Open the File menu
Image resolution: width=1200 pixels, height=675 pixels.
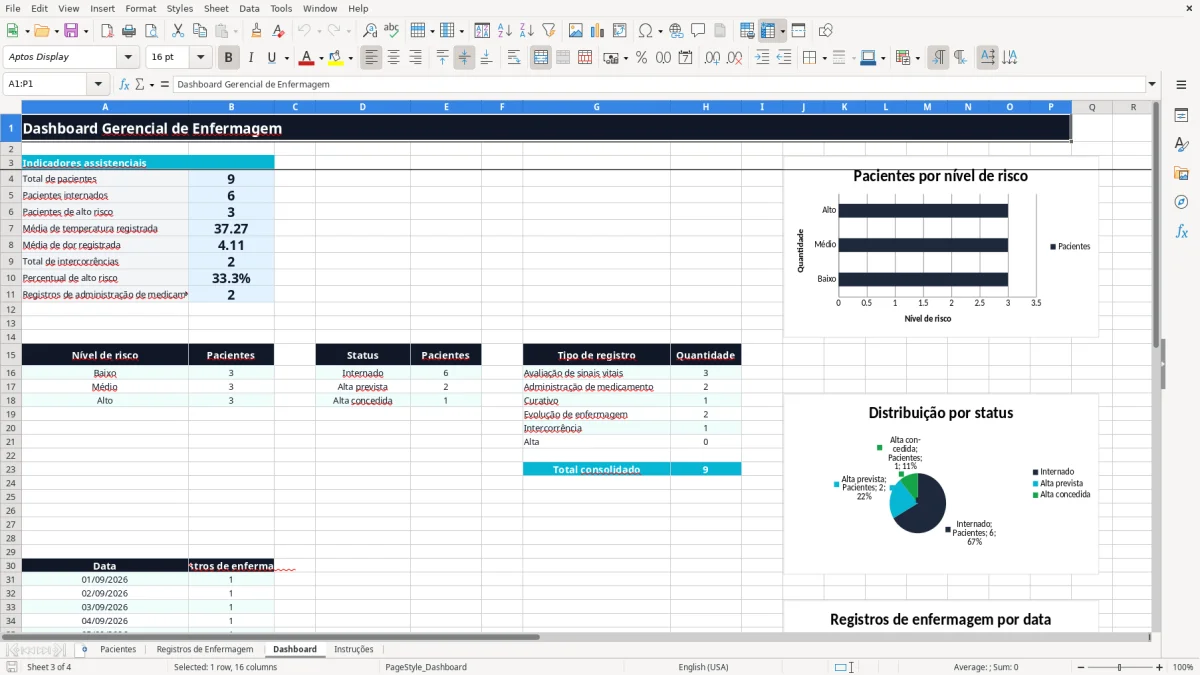pos(13,8)
